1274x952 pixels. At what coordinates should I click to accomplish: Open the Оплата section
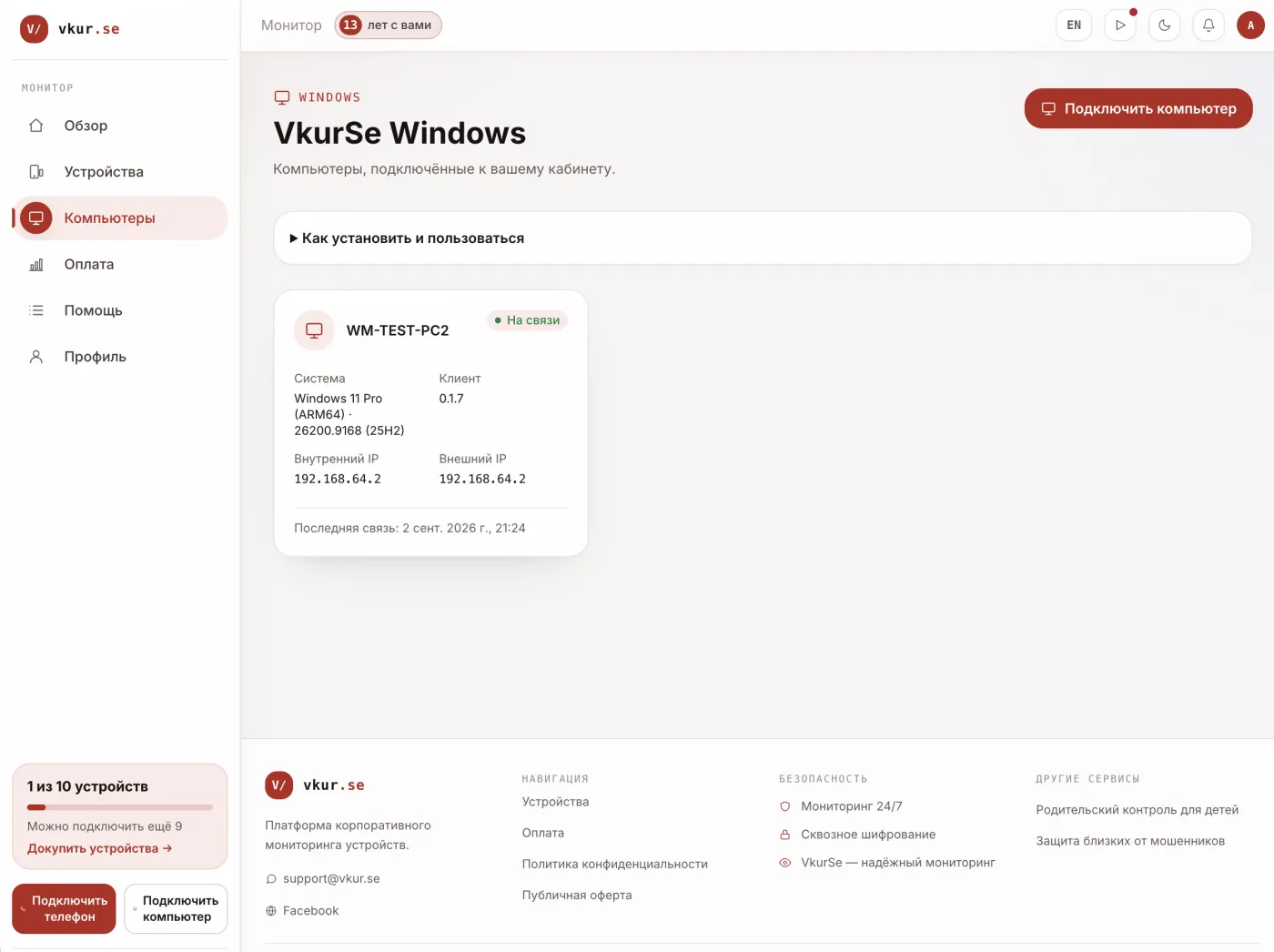click(119, 265)
